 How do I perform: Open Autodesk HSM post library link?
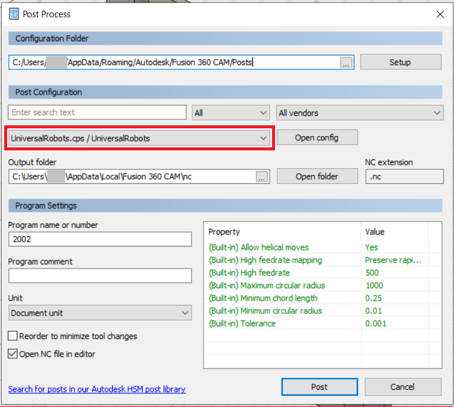coord(97,389)
